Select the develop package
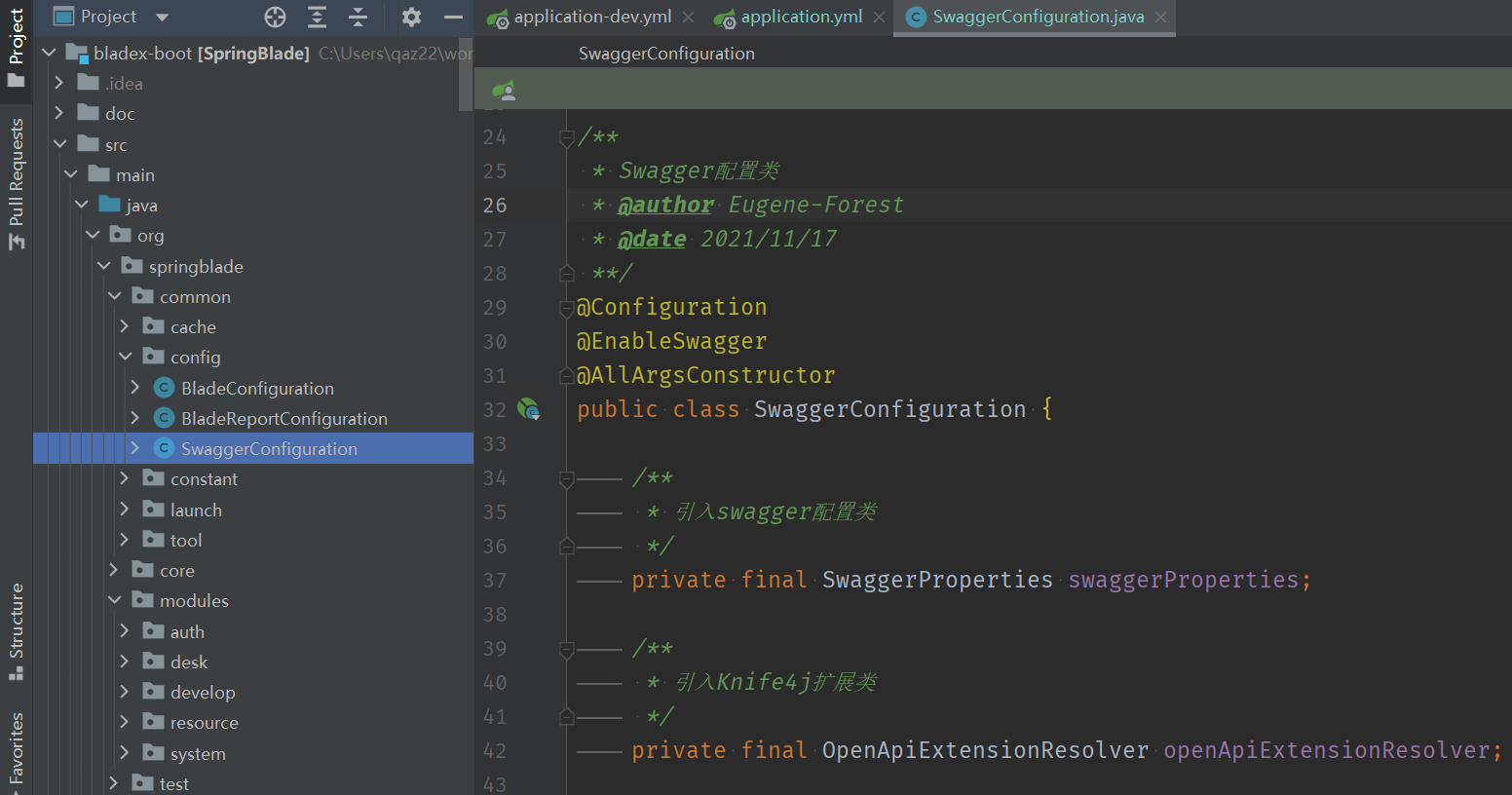1512x795 pixels. pos(203,692)
